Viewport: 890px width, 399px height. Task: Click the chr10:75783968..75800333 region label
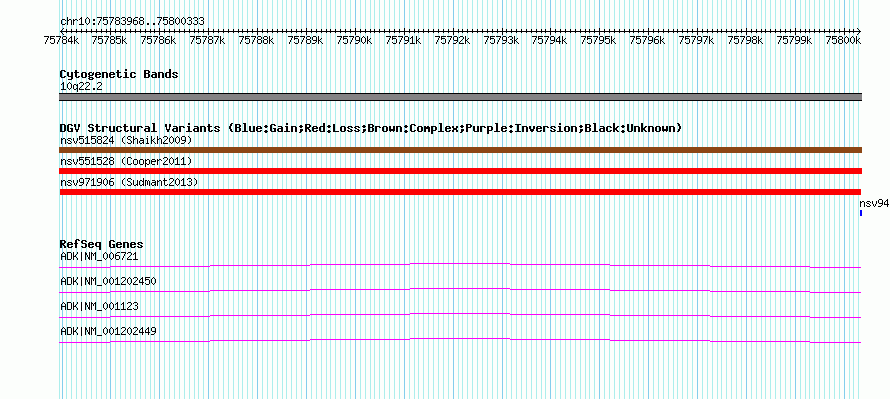point(132,21)
